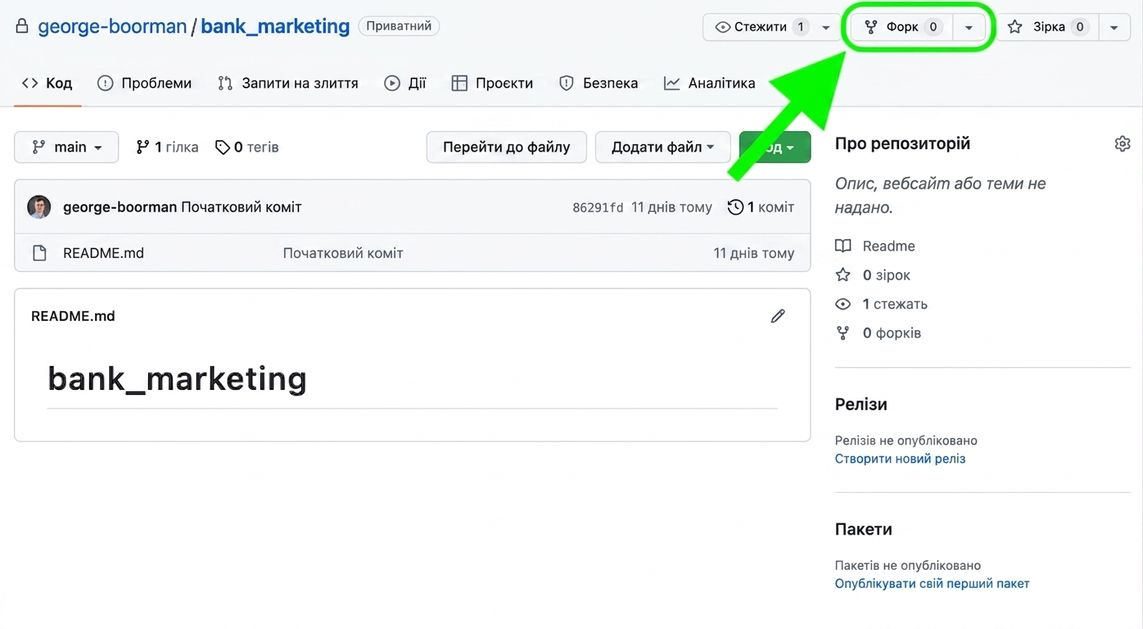
Task: Open the Додати файл dropdown
Action: coord(663,147)
